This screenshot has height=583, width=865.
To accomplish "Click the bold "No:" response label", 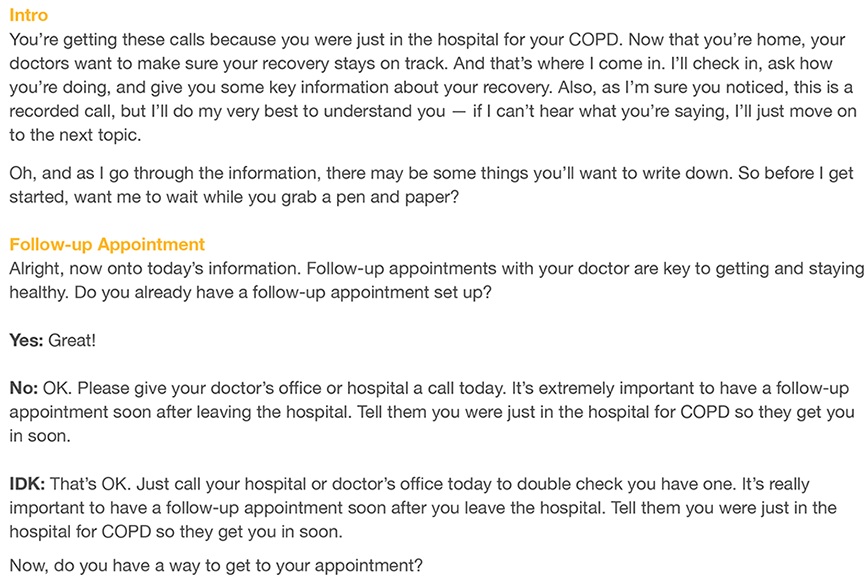I will pyautogui.click(x=24, y=387).
